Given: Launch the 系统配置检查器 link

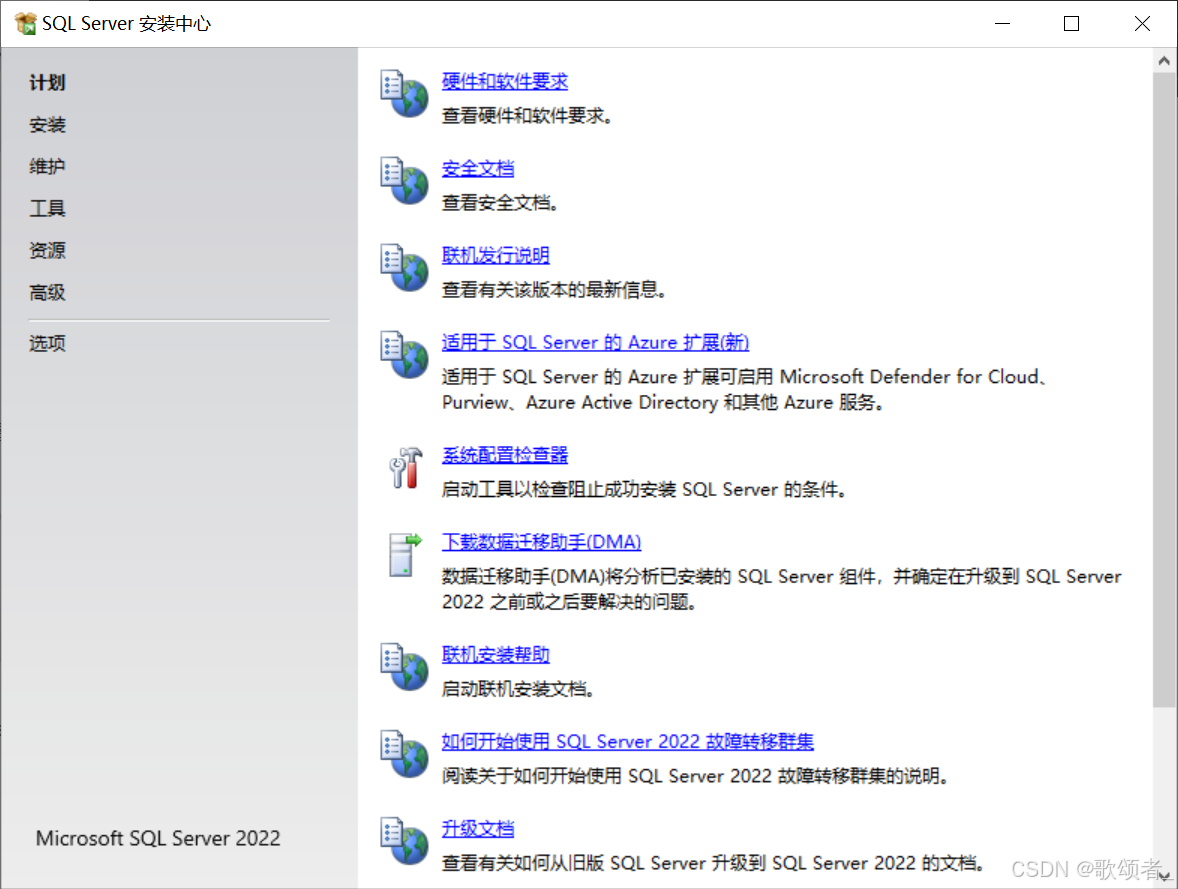Looking at the screenshot, I should click(505, 455).
